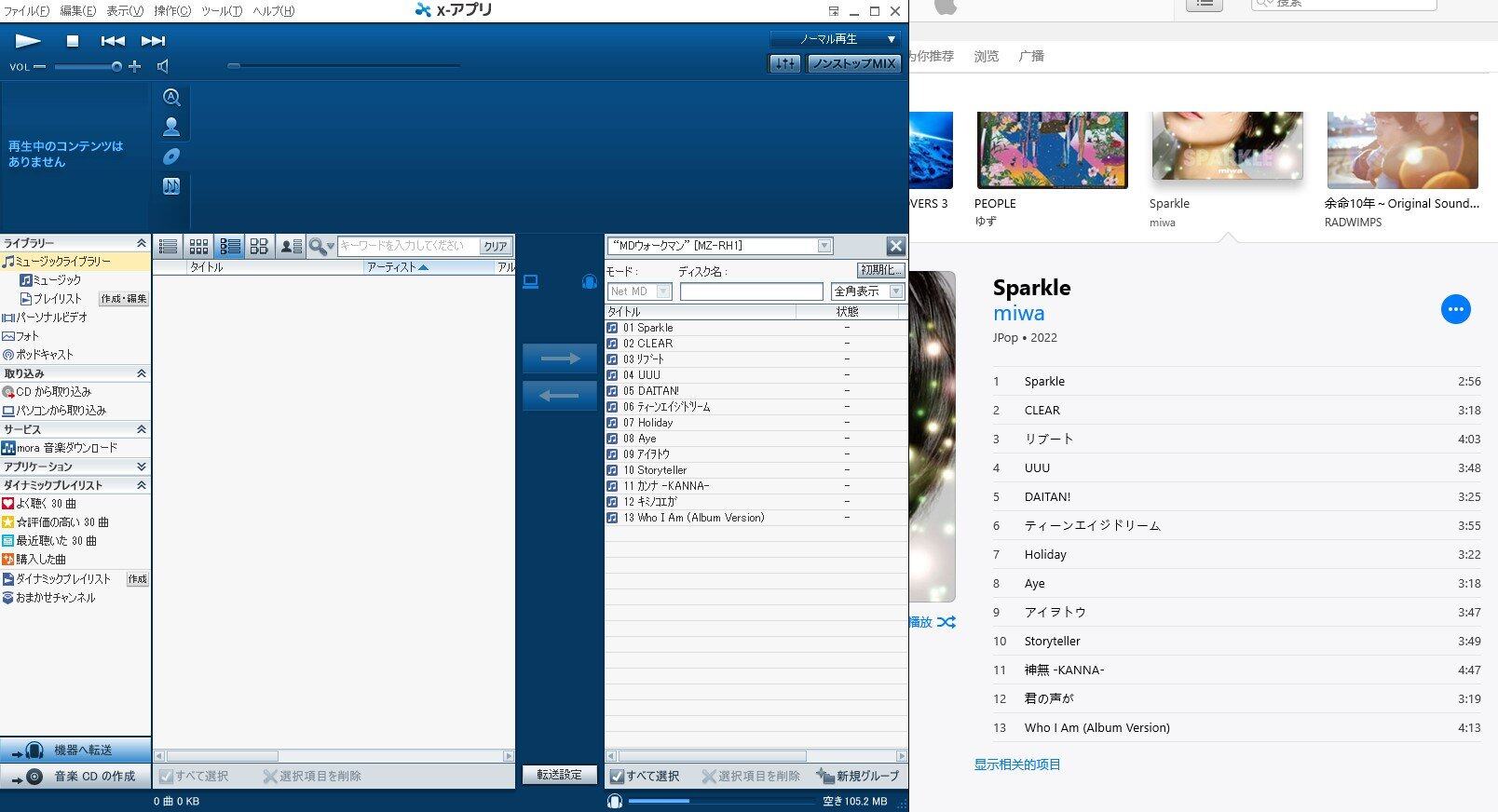Switch to large thumbnail grid view
The height and width of the screenshot is (812, 1498).
pyautogui.click(x=259, y=246)
